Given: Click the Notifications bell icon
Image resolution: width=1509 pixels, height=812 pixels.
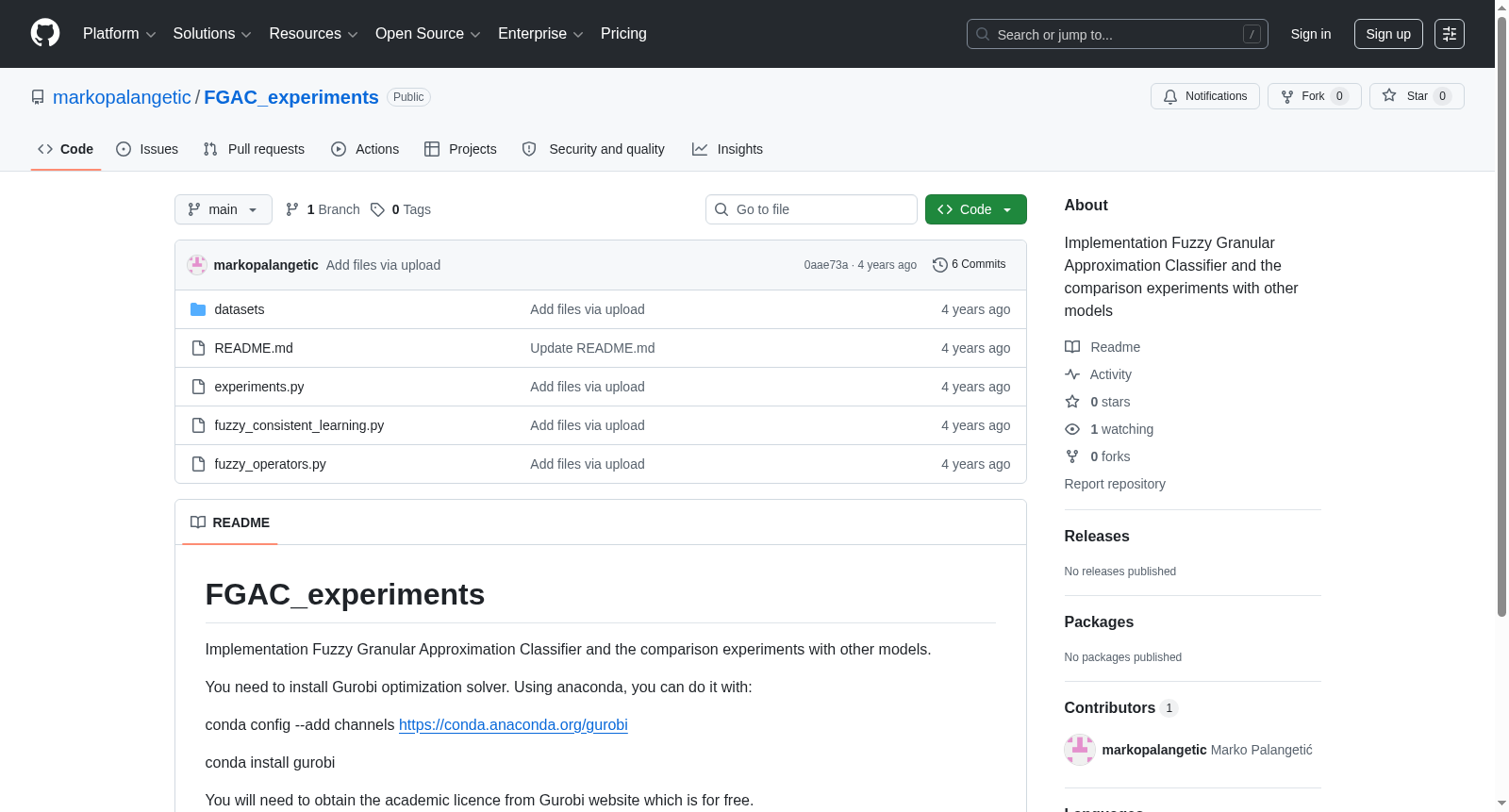Looking at the screenshot, I should (1170, 96).
